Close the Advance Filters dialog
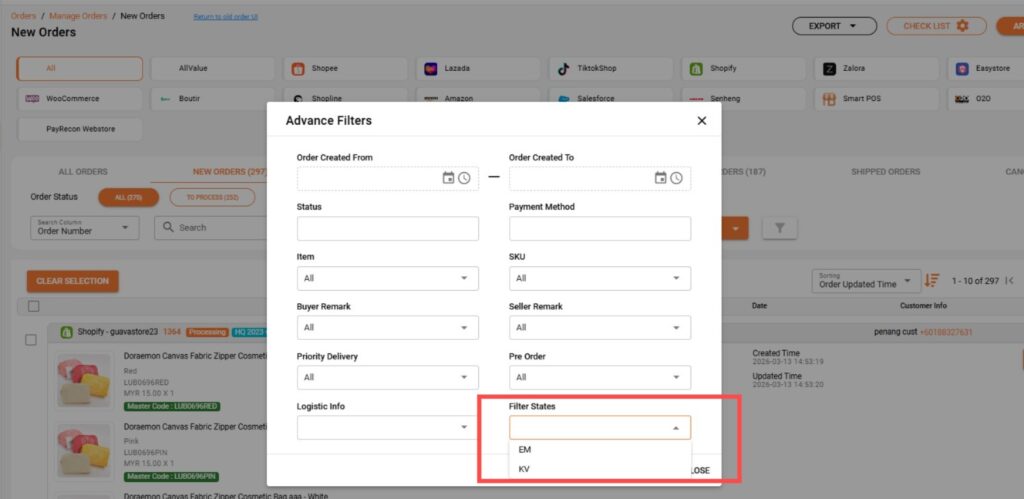This screenshot has width=1024, height=499. pyautogui.click(x=701, y=121)
